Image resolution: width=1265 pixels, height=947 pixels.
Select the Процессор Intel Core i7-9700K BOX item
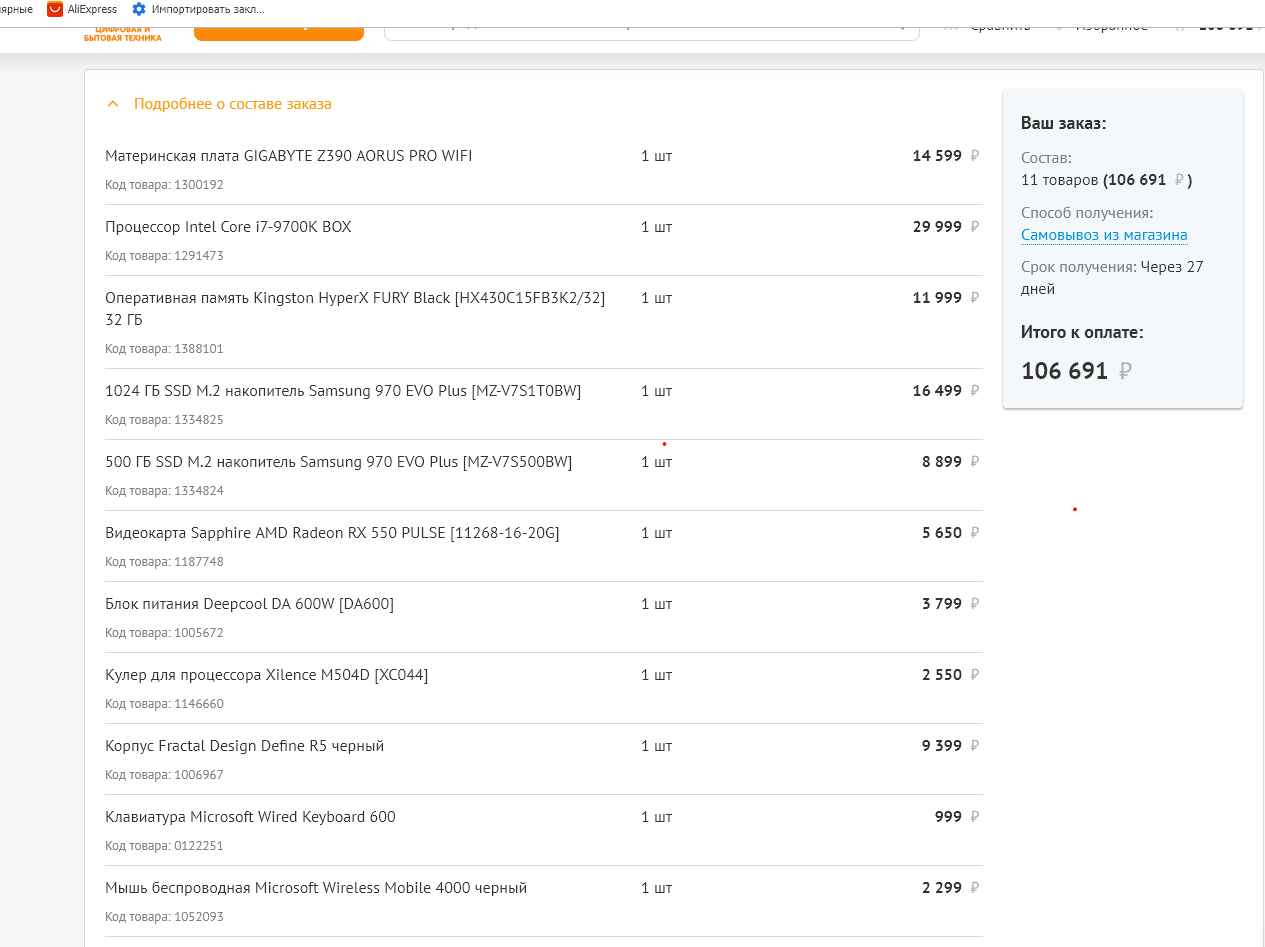pyautogui.click(x=228, y=227)
